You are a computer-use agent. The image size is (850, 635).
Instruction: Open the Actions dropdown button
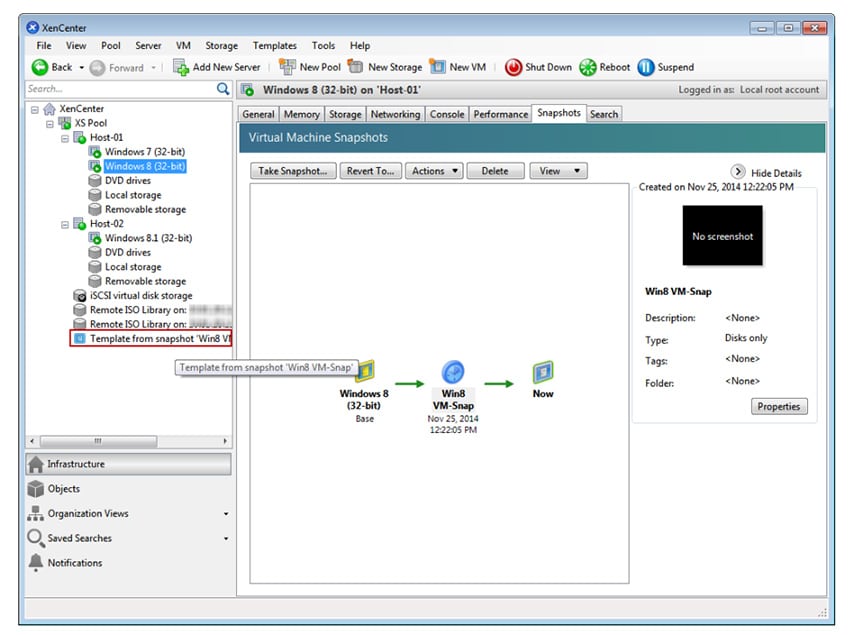434,171
